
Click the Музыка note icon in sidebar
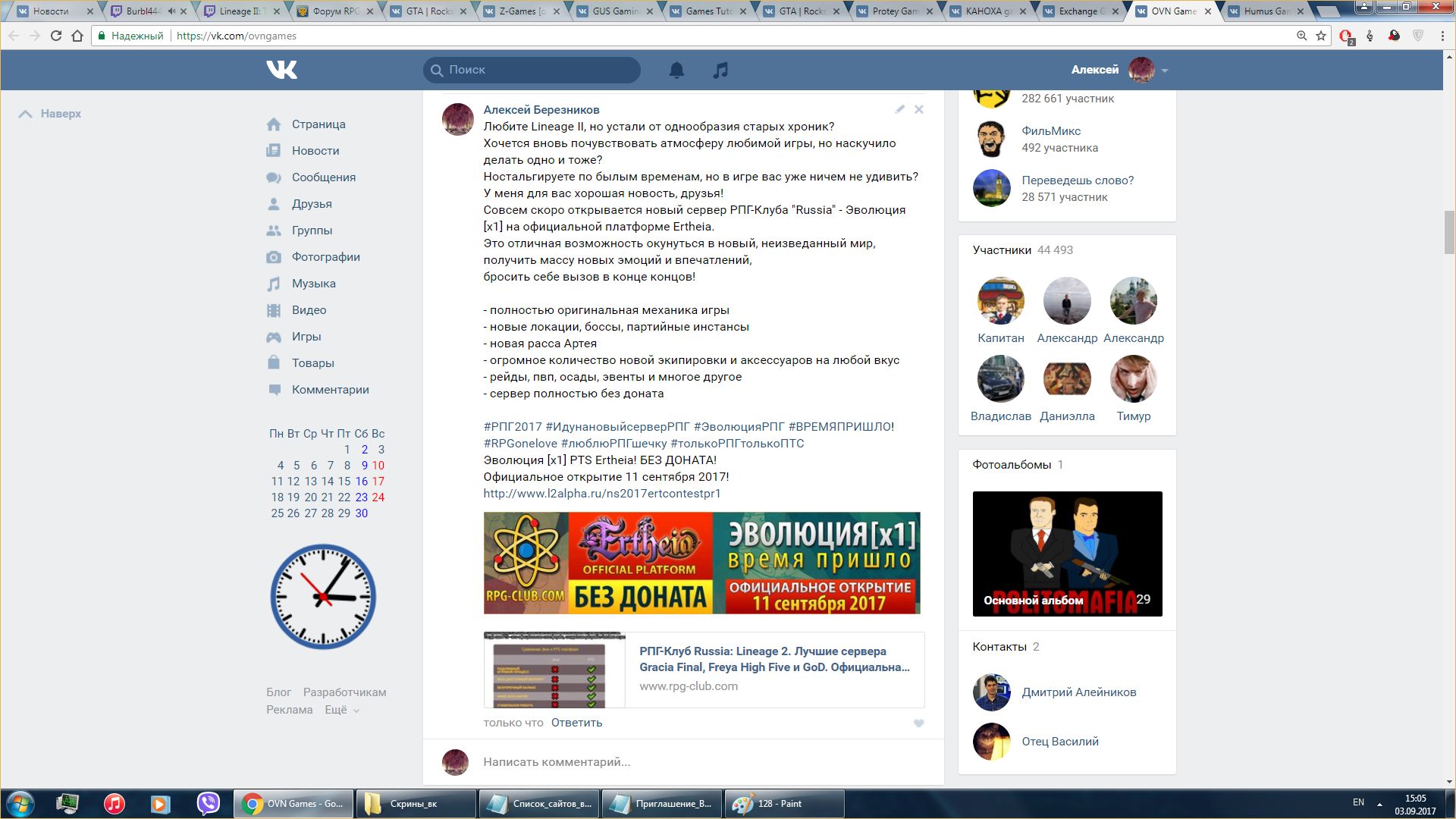(274, 284)
